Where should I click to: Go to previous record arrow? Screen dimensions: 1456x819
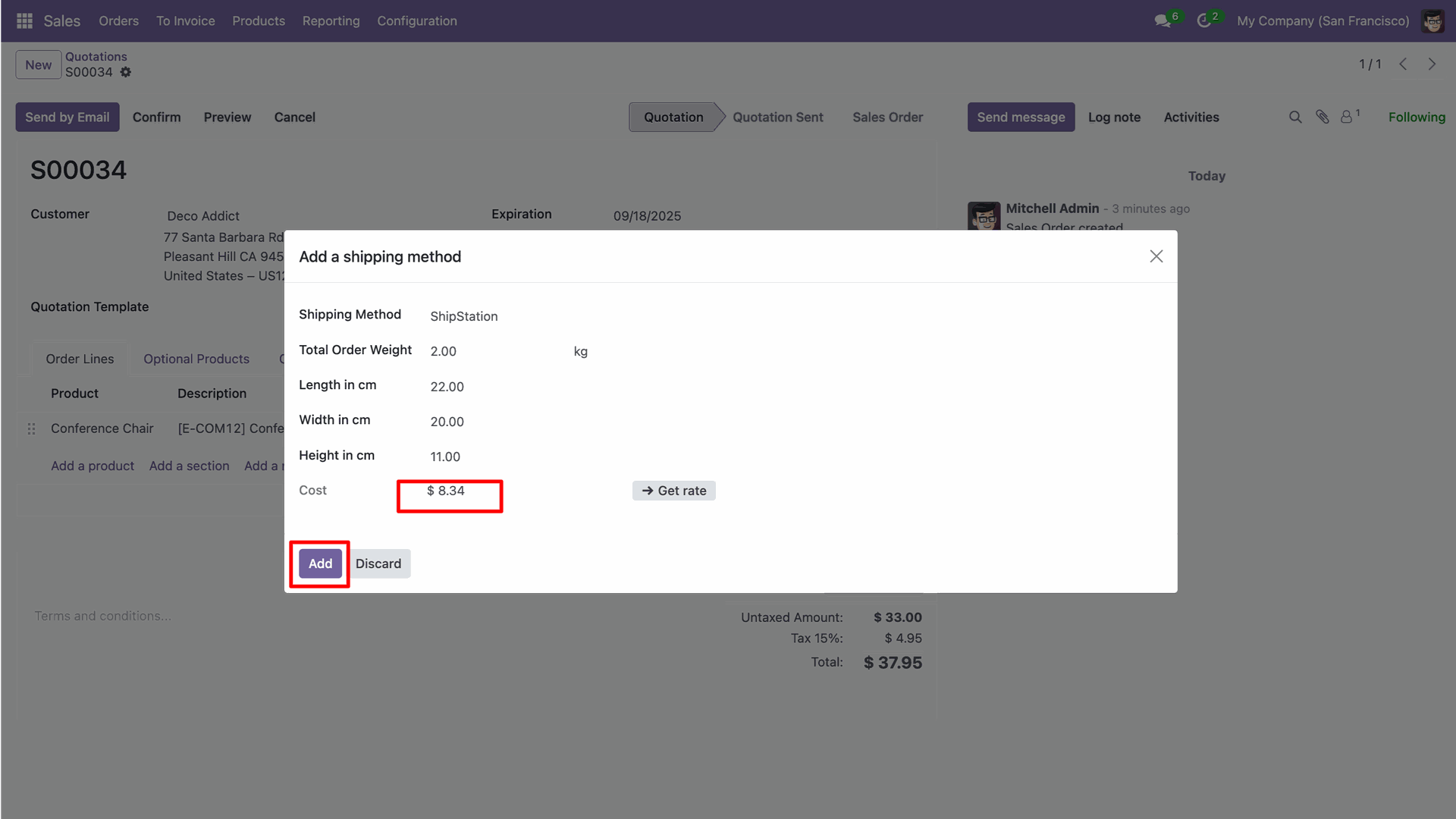[x=1403, y=64]
